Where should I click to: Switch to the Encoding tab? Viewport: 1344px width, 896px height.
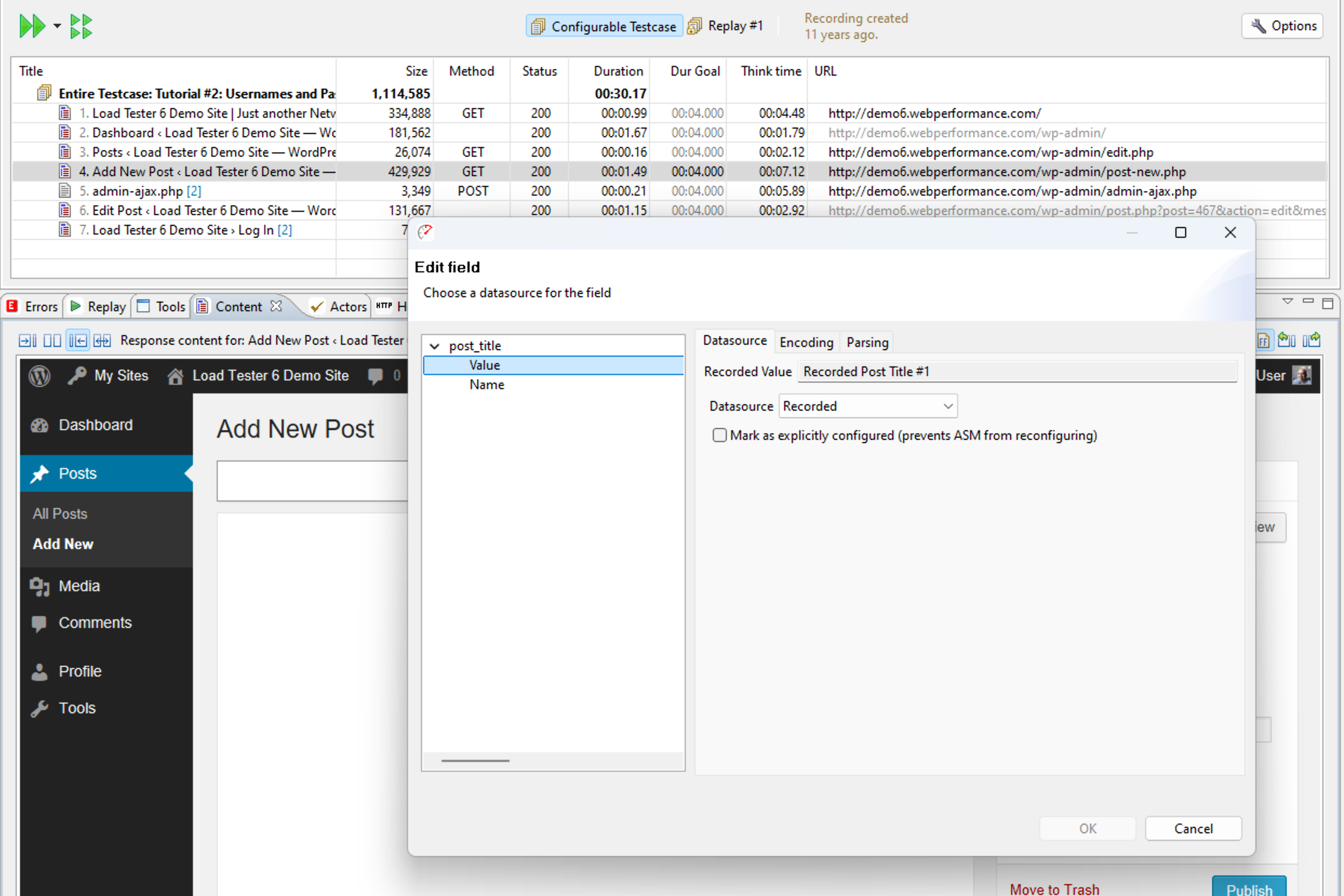click(x=806, y=342)
